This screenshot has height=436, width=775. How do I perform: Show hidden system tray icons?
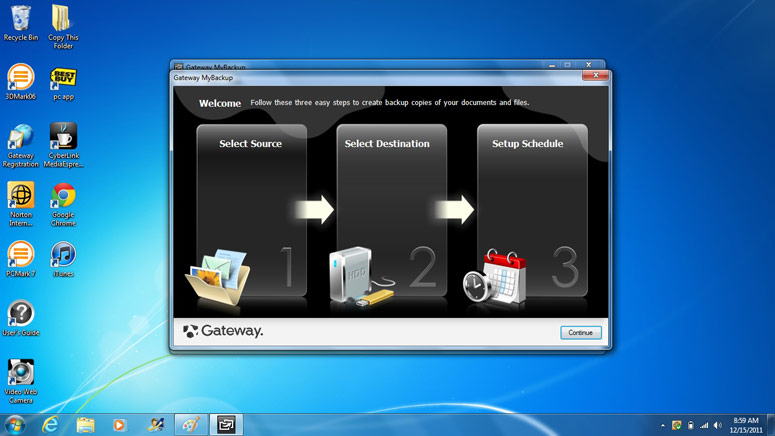coord(662,425)
